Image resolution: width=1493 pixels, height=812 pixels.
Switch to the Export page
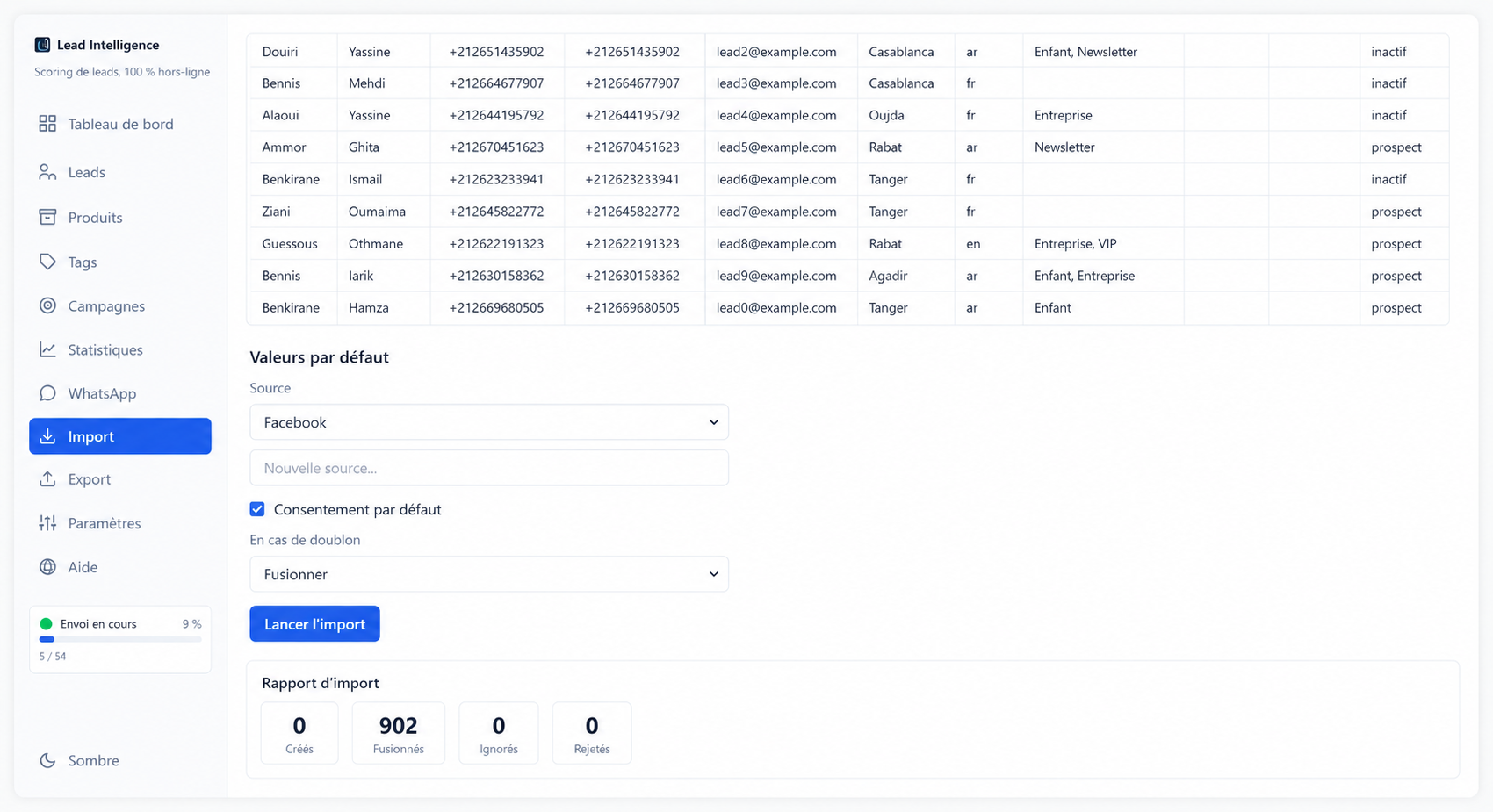pos(120,479)
